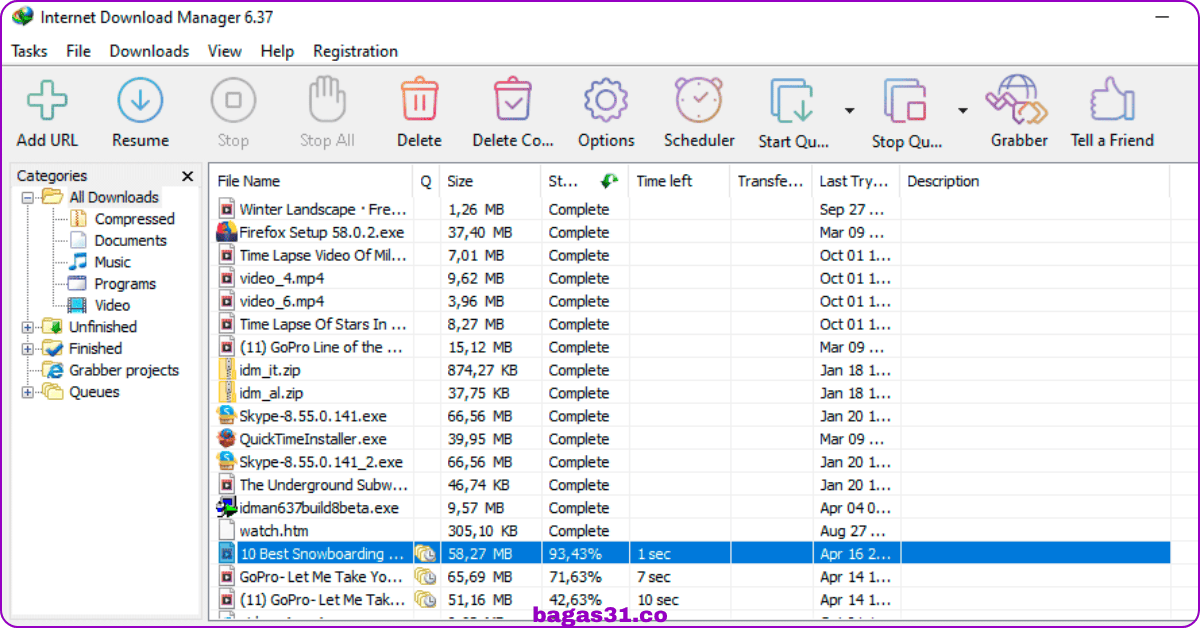
Task: Select the Video category in sidebar
Action: tap(112, 305)
